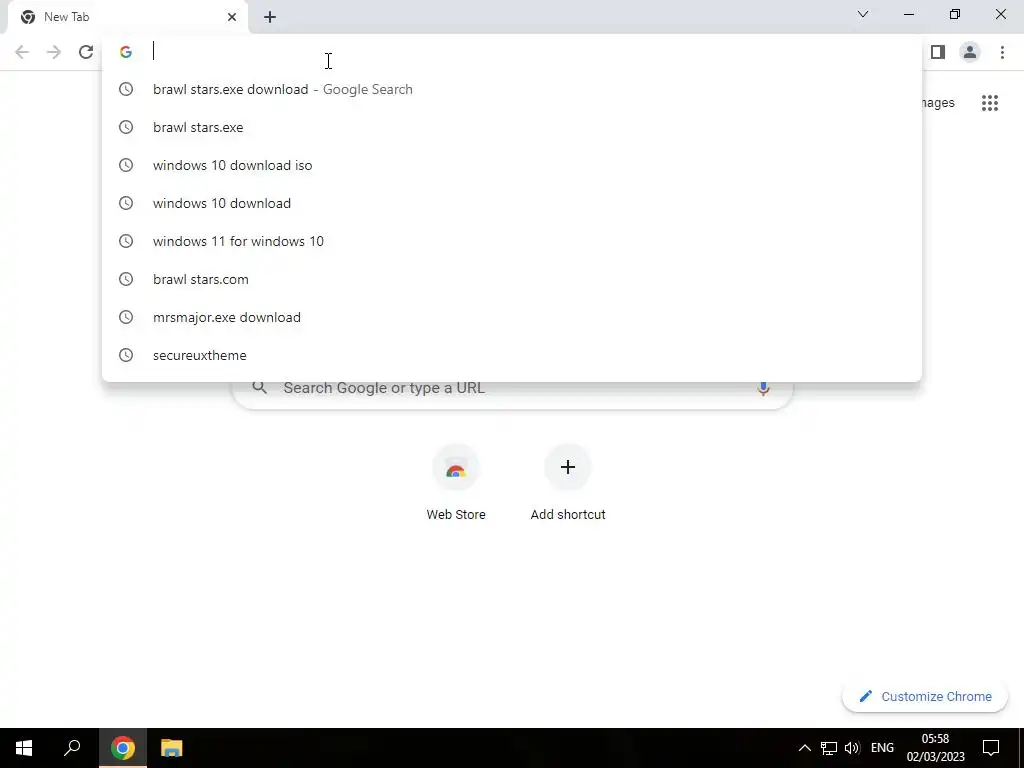1024x768 pixels.
Task: Open a new tab with plus button
Action: click(270, 17)
